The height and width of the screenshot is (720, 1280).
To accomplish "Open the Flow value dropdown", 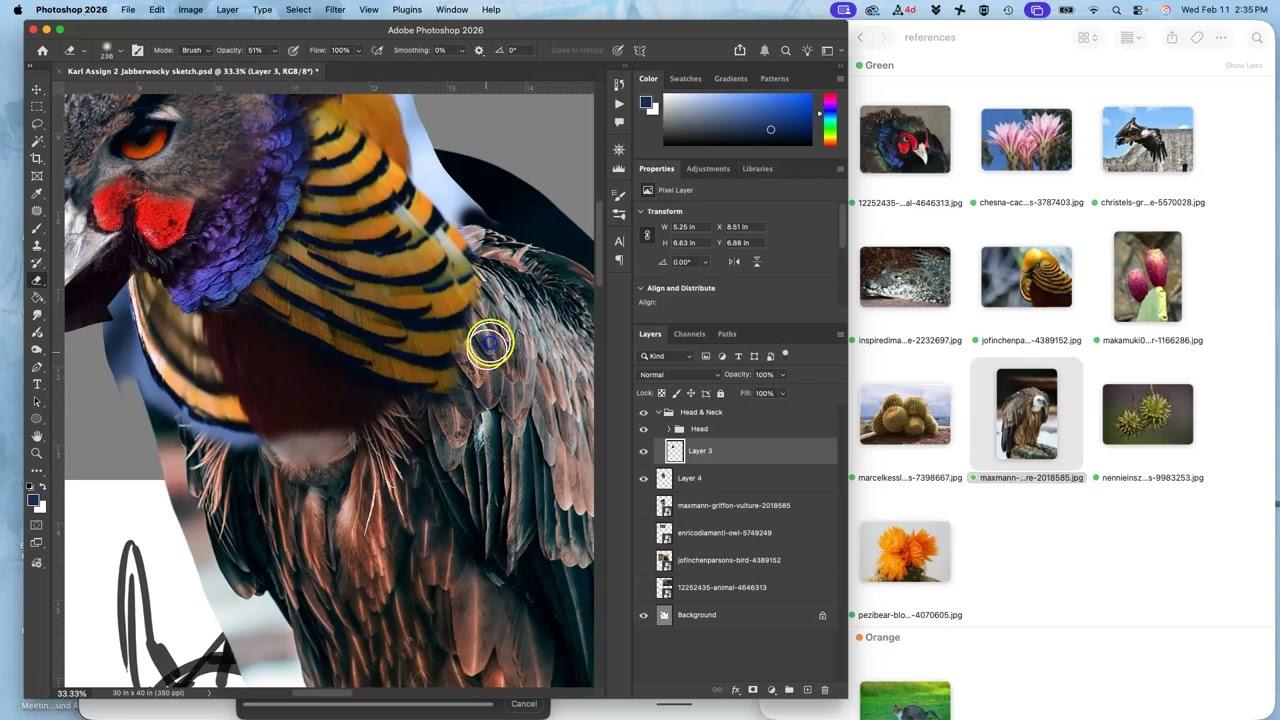I will [x=359, y=50].
